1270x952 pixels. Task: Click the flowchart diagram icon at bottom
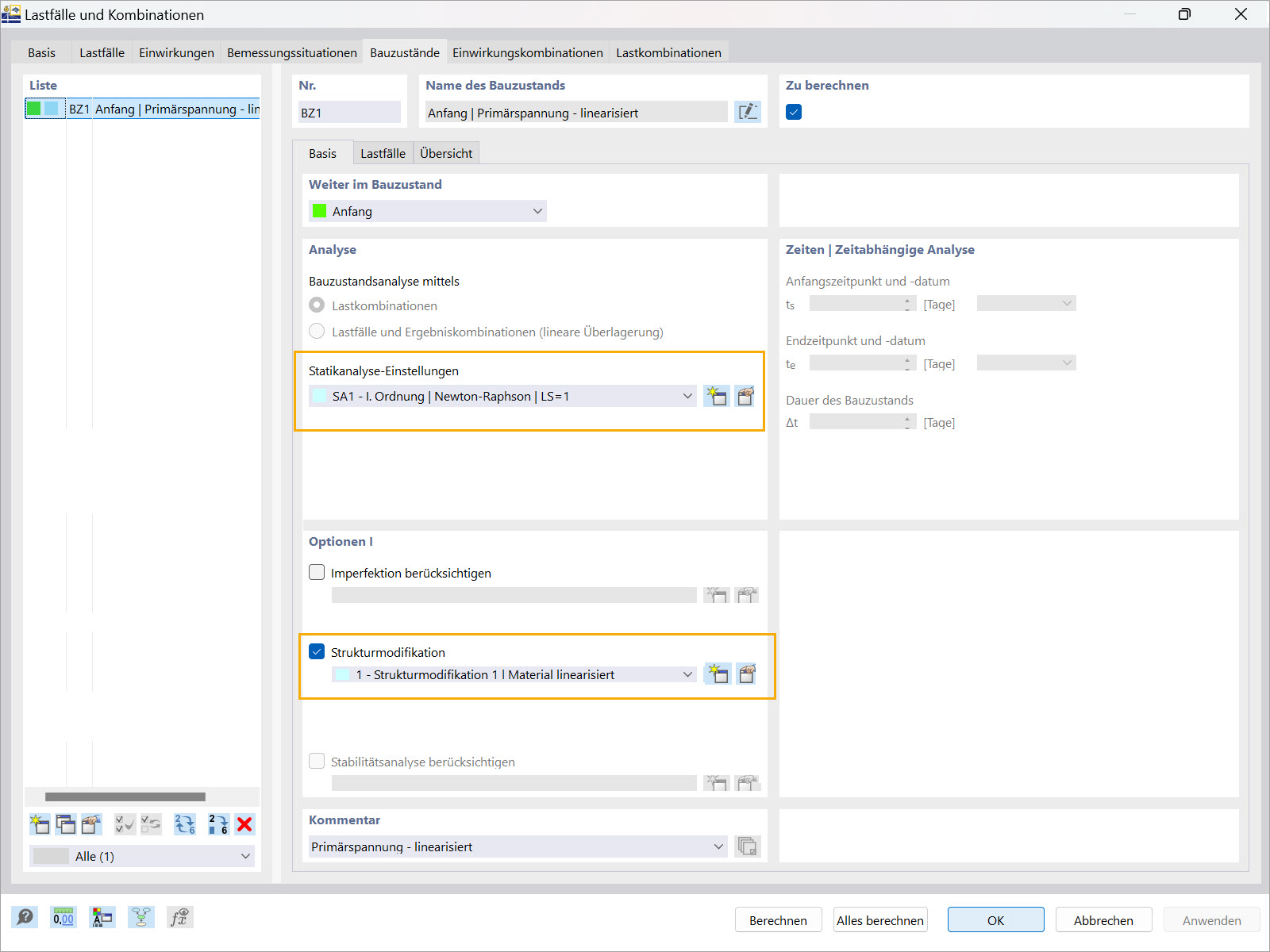141,918
